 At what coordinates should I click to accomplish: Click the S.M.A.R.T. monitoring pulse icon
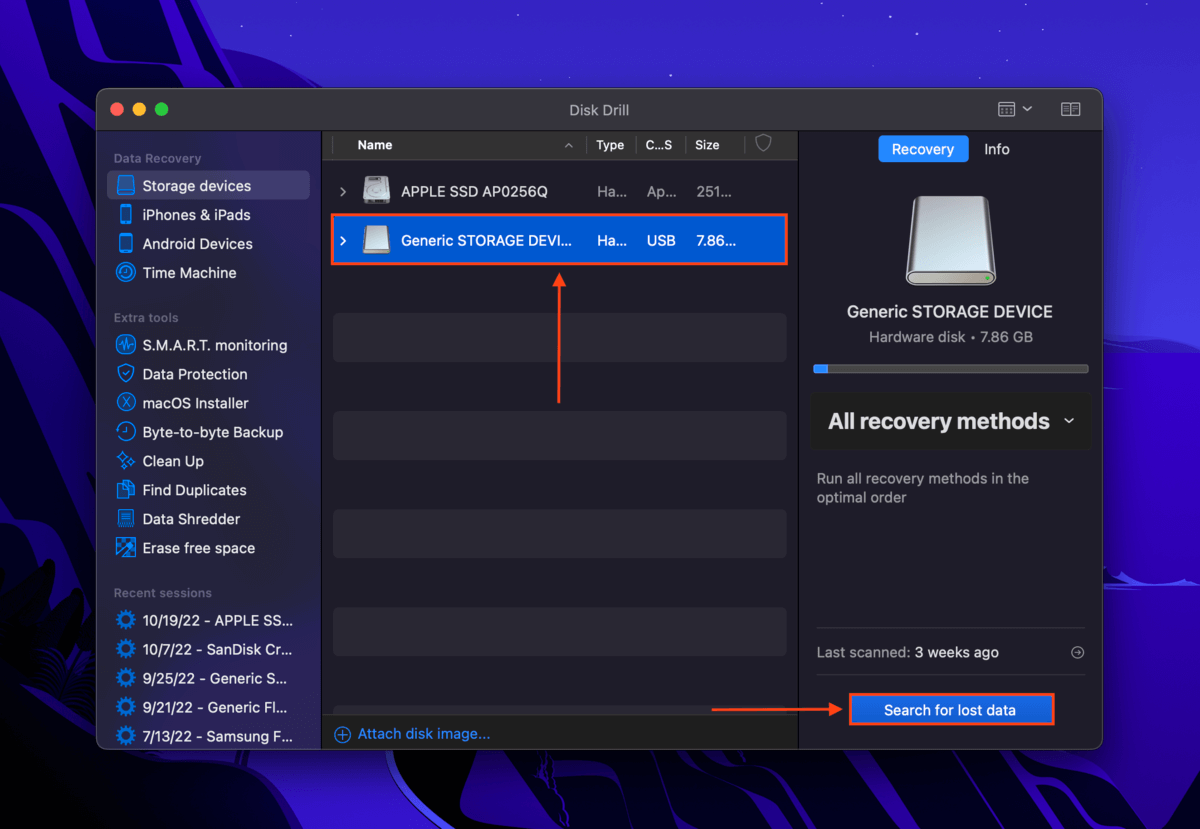126,345
